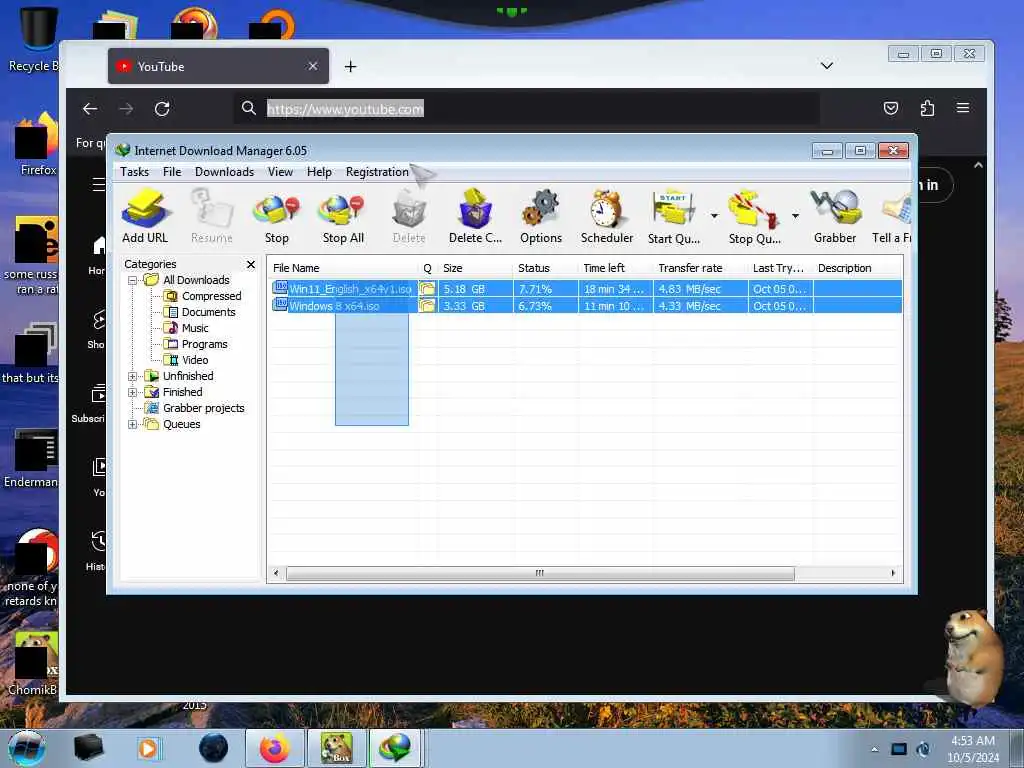The image size is (1024, 768).
Task: Open the Windows Start orb
Action: [x=27, y=748]
